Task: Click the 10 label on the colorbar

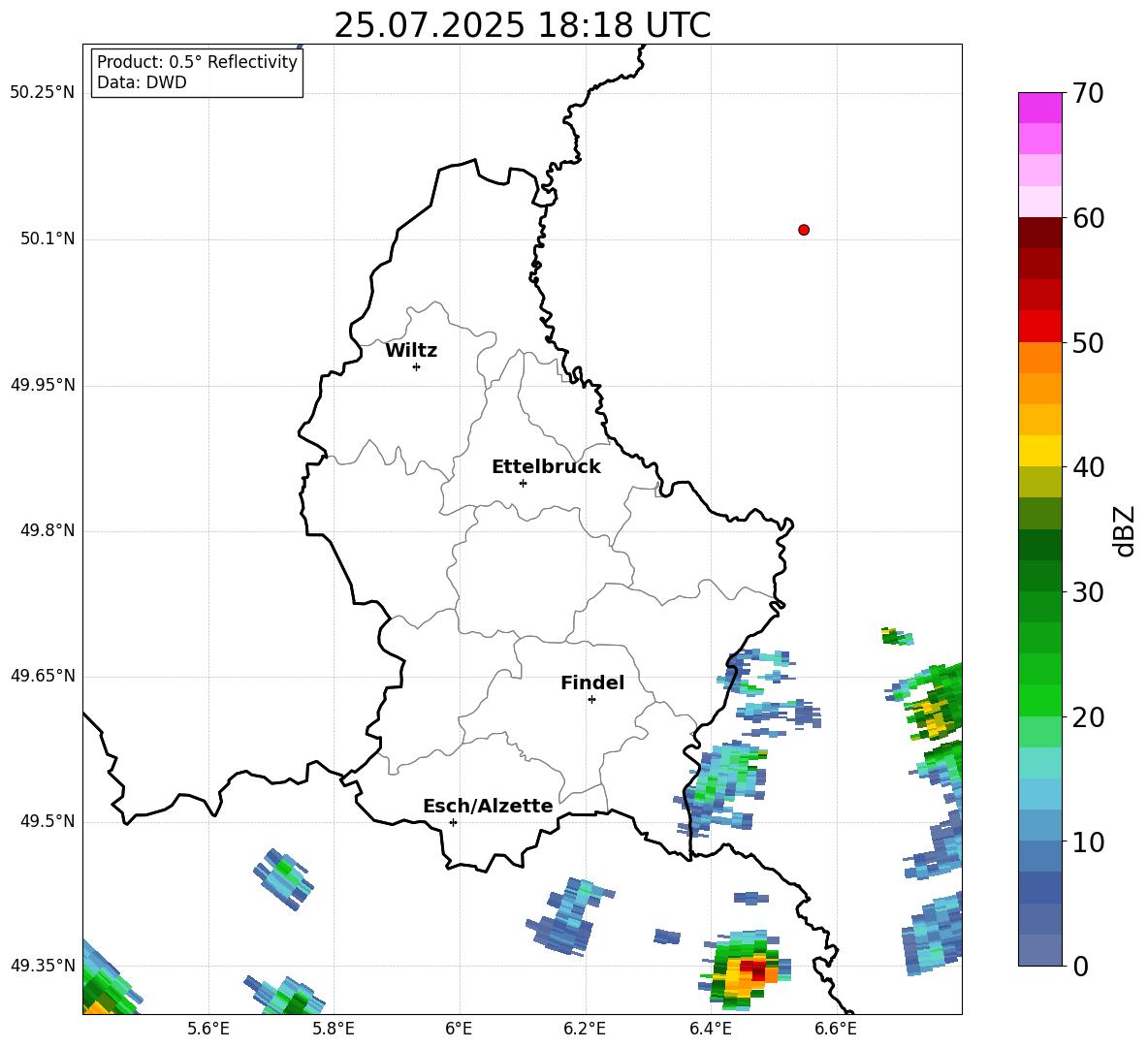Action: [1088, 842]
